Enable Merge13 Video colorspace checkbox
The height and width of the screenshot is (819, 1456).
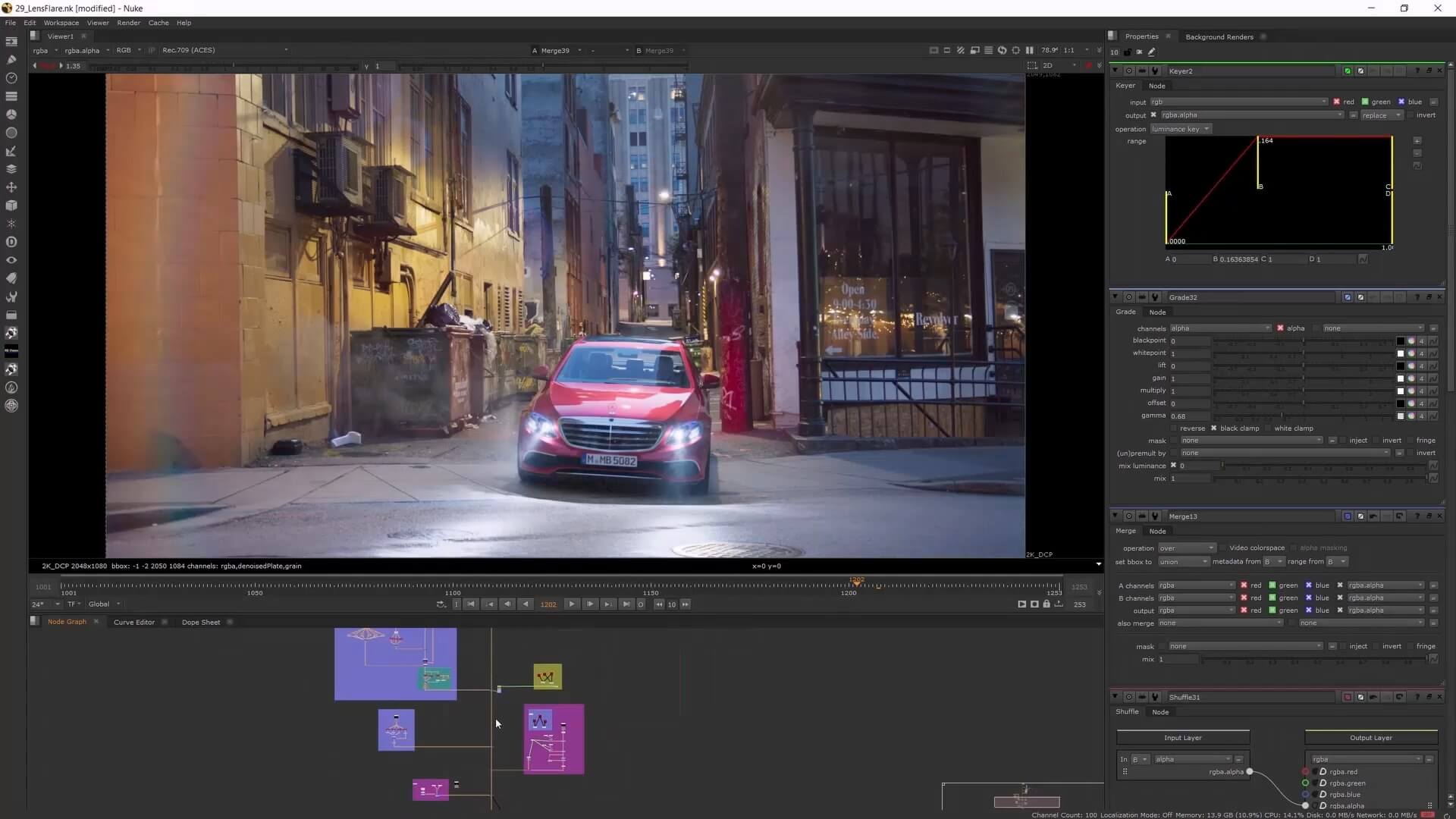point(1223,548)
